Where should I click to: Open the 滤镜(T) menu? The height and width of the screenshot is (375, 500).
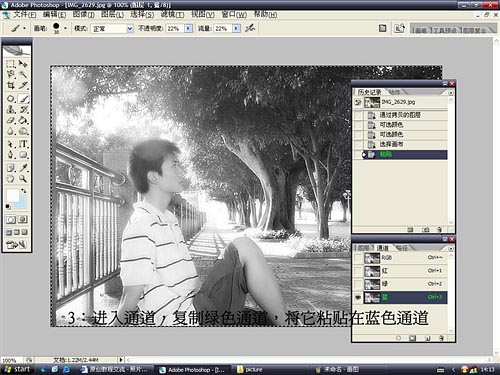(x=172, y=15)
